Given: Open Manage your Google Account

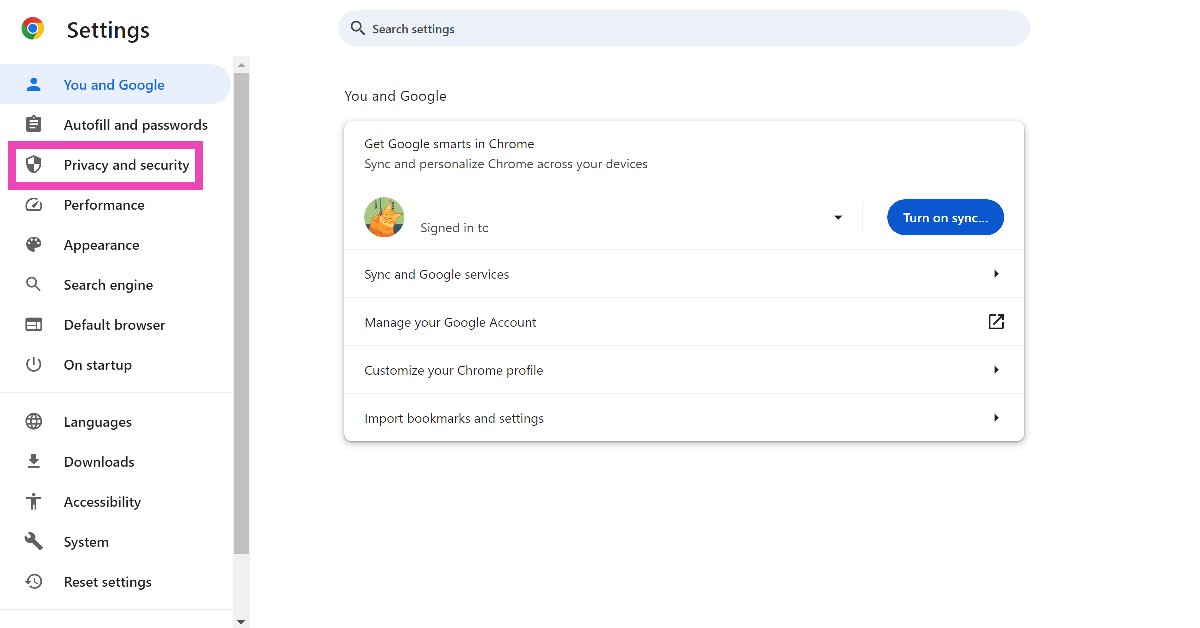Looking at the screenshot, I should [684, 322].
